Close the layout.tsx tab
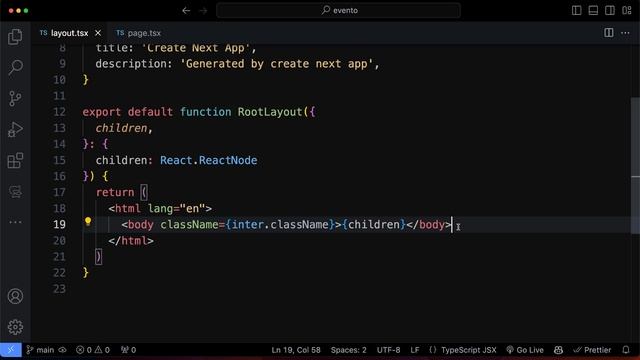 click(98, 33)
